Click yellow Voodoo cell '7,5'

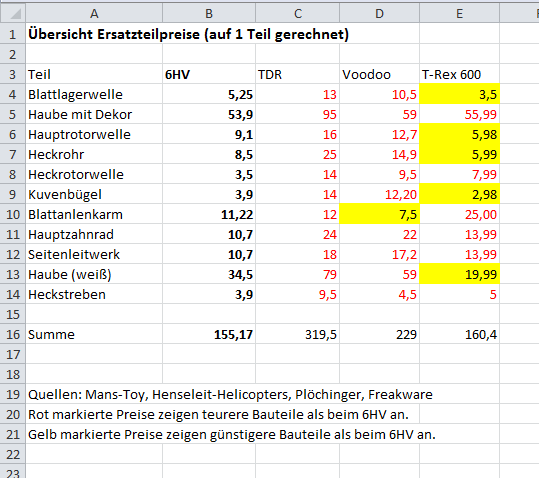[379, 214]
